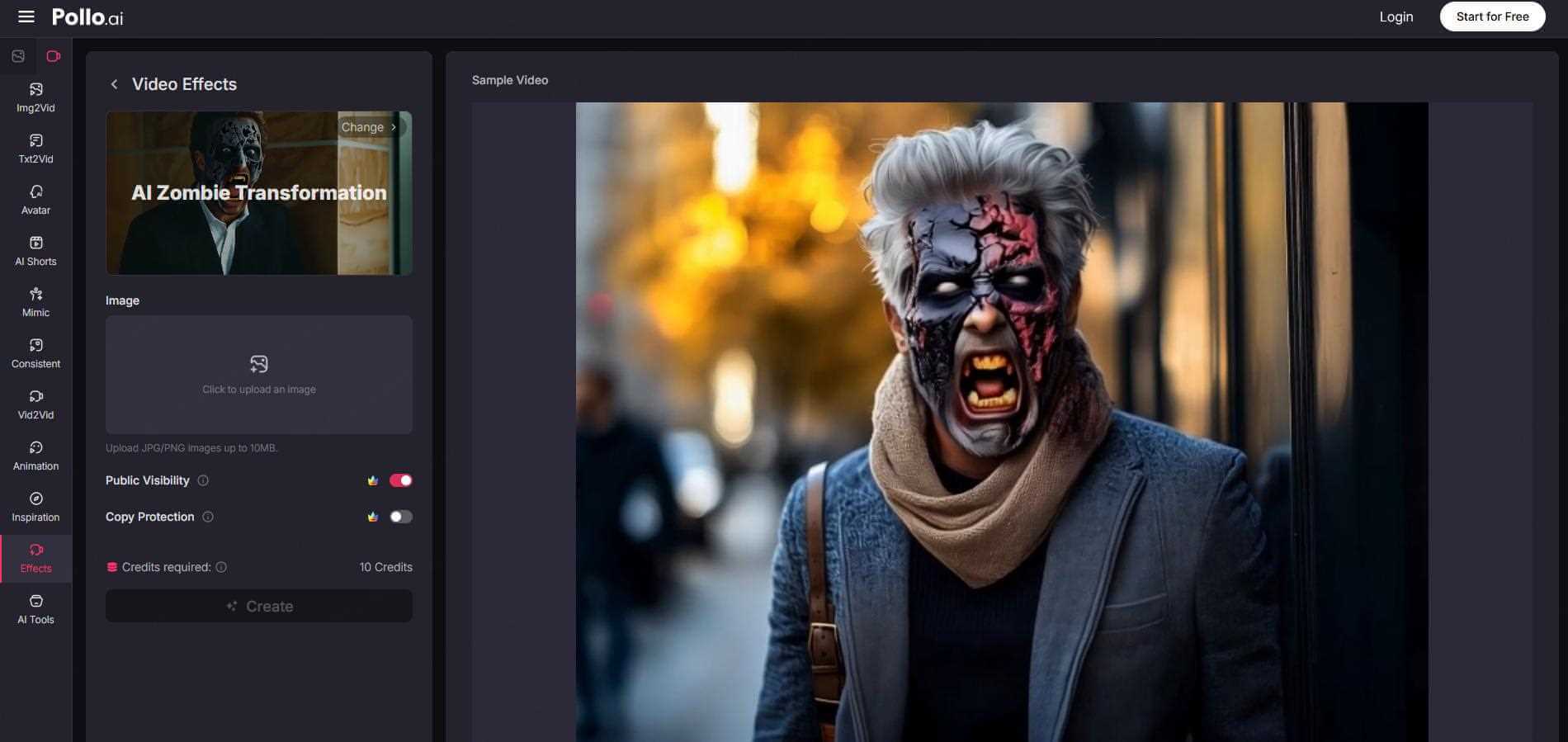Click the sample zombie video preview
Screen dimensions: 1568x742
1002,422
